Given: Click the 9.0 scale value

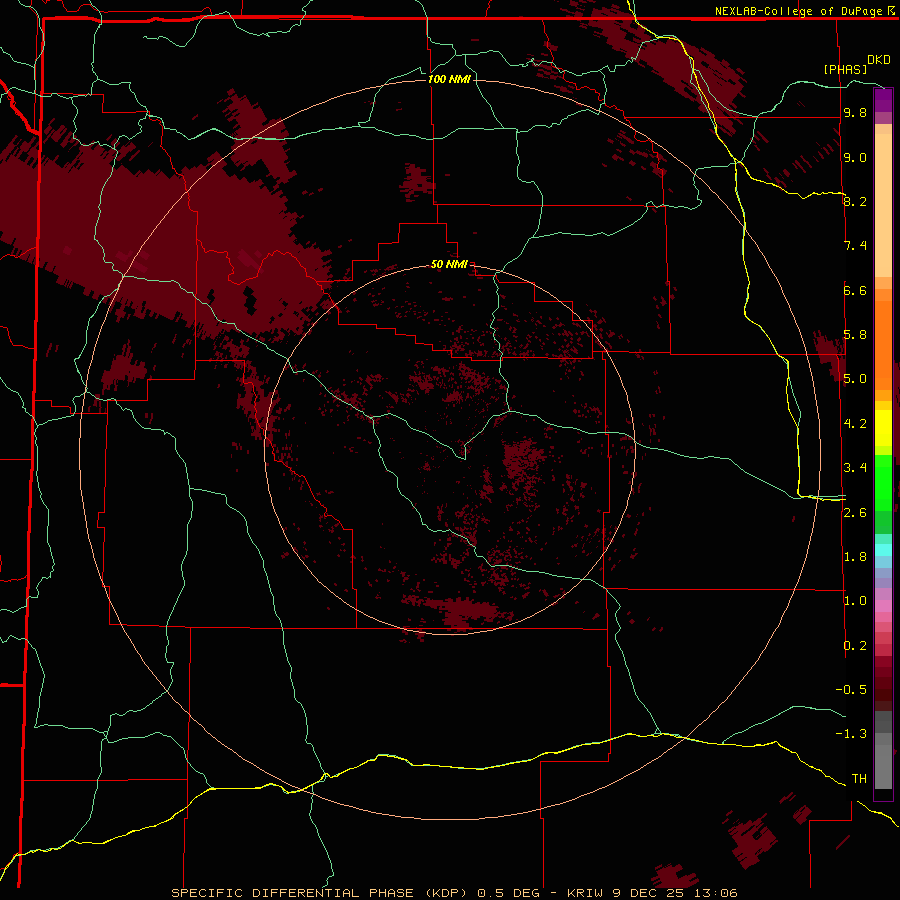Looking at the screenshot, I should point(855,157).
